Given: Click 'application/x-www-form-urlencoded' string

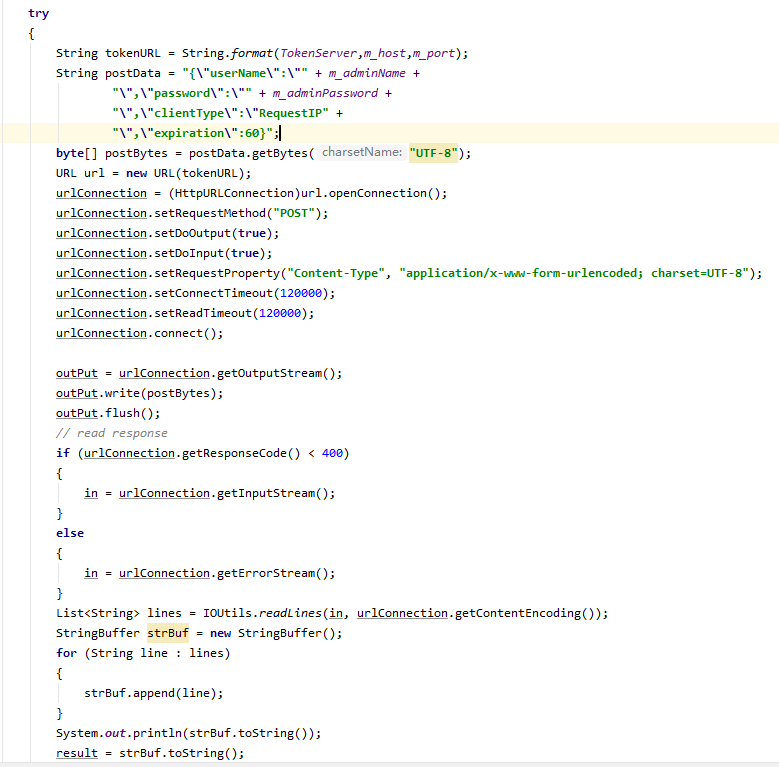Looking at the screenshot, I should pyautogui.click(x=521, y=273).
